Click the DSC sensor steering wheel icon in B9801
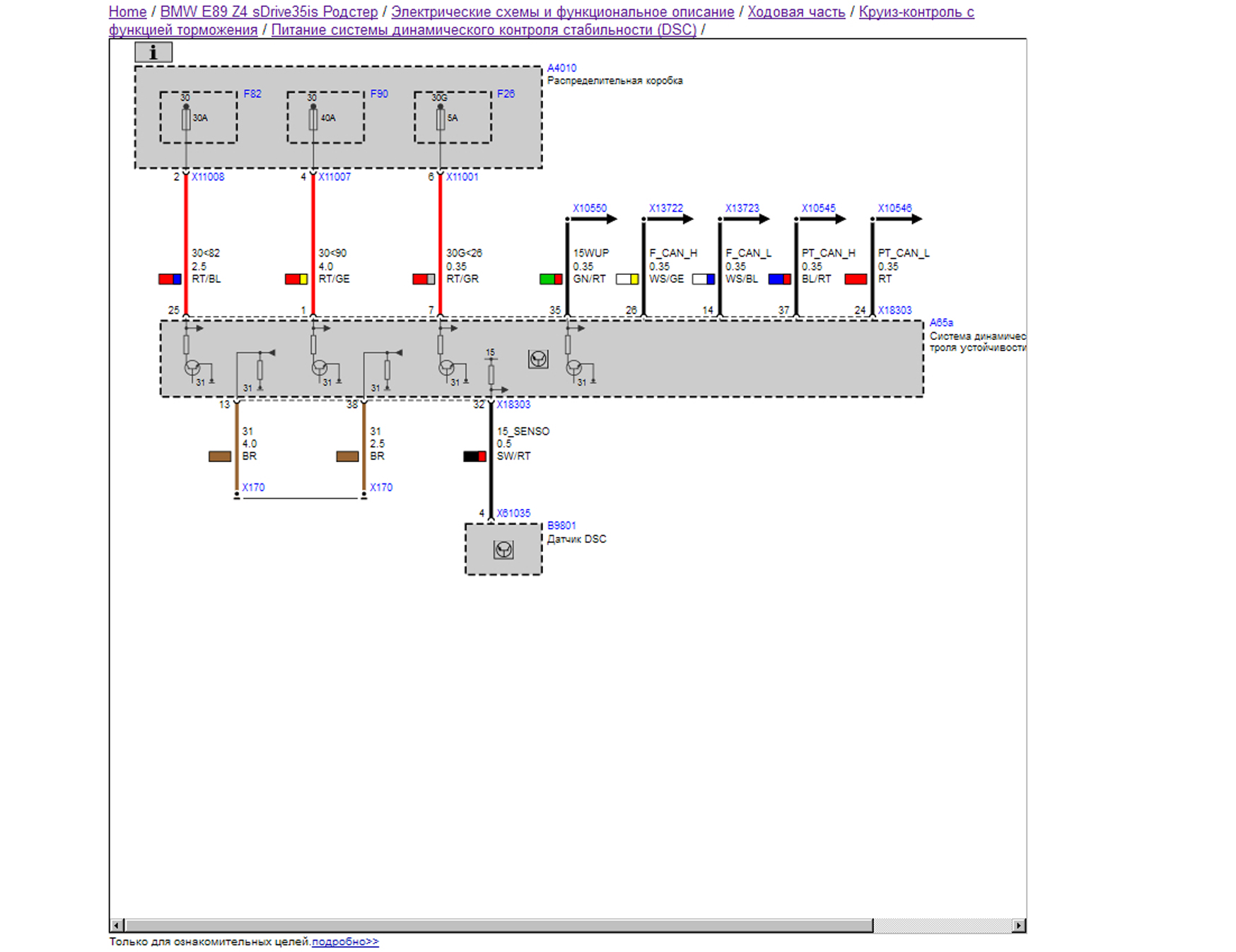Viewport: 1236px width, 952px height. click(503, 550)
